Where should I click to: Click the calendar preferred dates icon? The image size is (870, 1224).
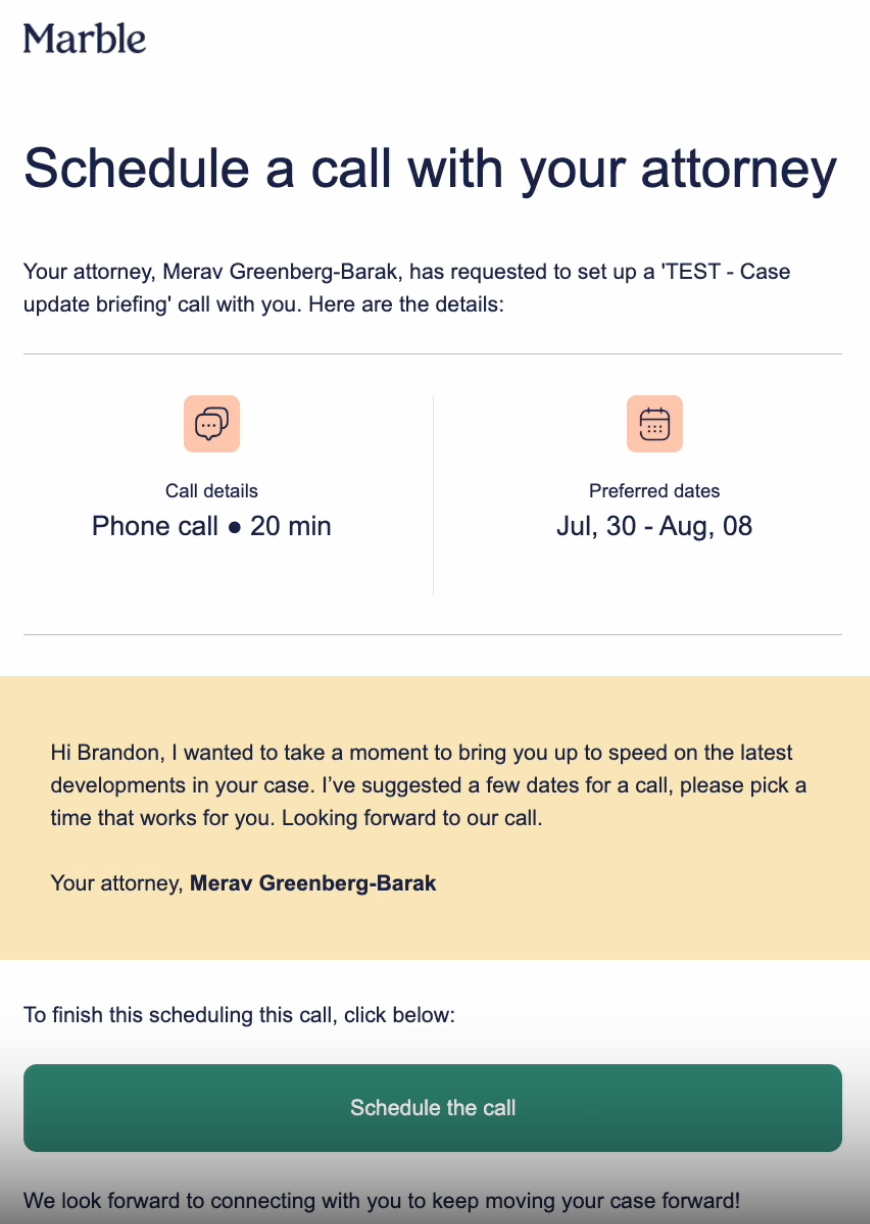654,424
